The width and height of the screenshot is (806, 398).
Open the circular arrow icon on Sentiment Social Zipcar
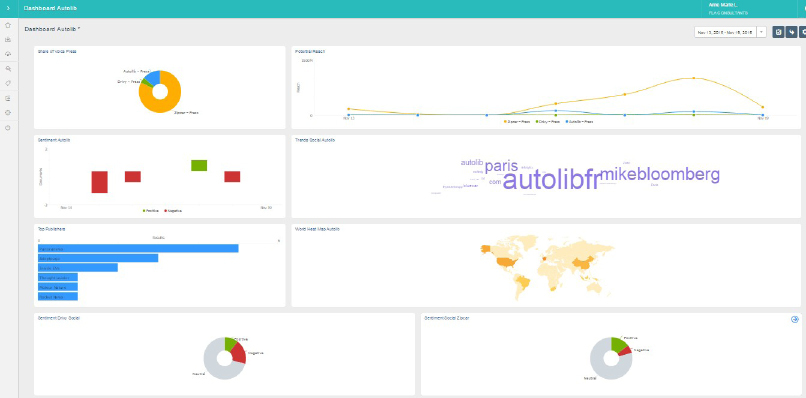coord(795,319)
